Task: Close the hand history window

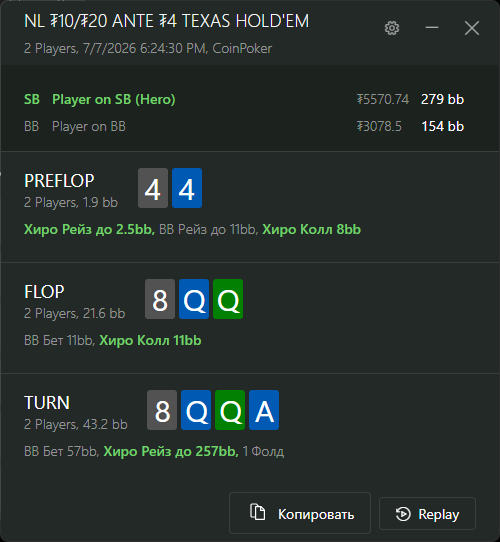Action: (472, 28)
